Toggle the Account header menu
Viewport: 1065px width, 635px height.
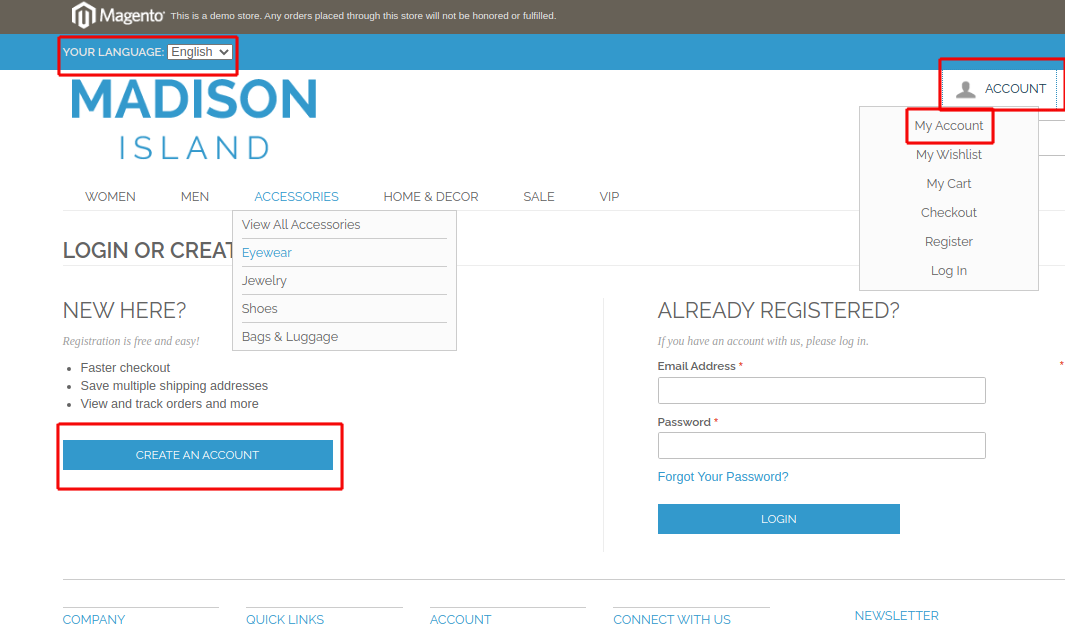(x=1000, y=89)
